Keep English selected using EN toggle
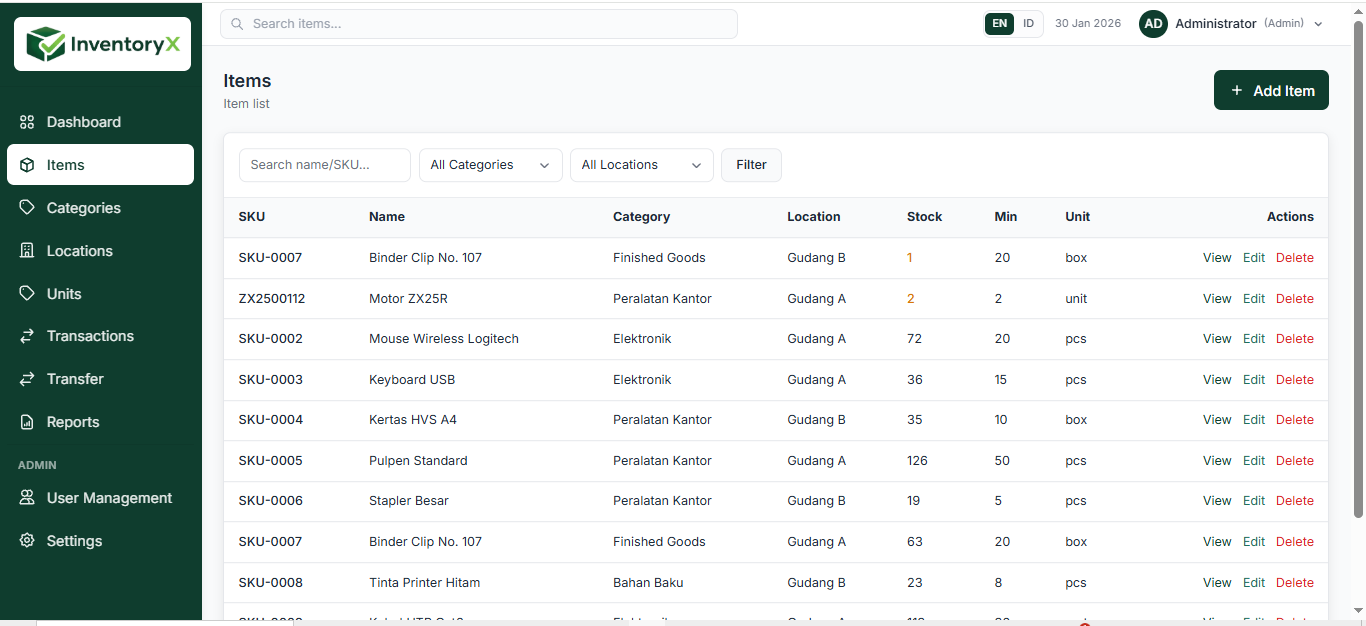Viewport: 1366px width, 626px height. coord(999,22)
